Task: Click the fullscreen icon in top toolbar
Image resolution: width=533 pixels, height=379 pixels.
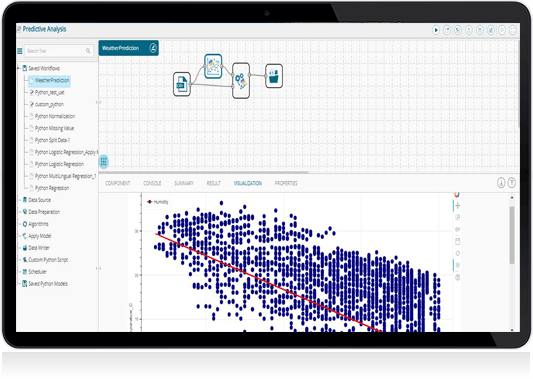Action: (x=513, y=30)
